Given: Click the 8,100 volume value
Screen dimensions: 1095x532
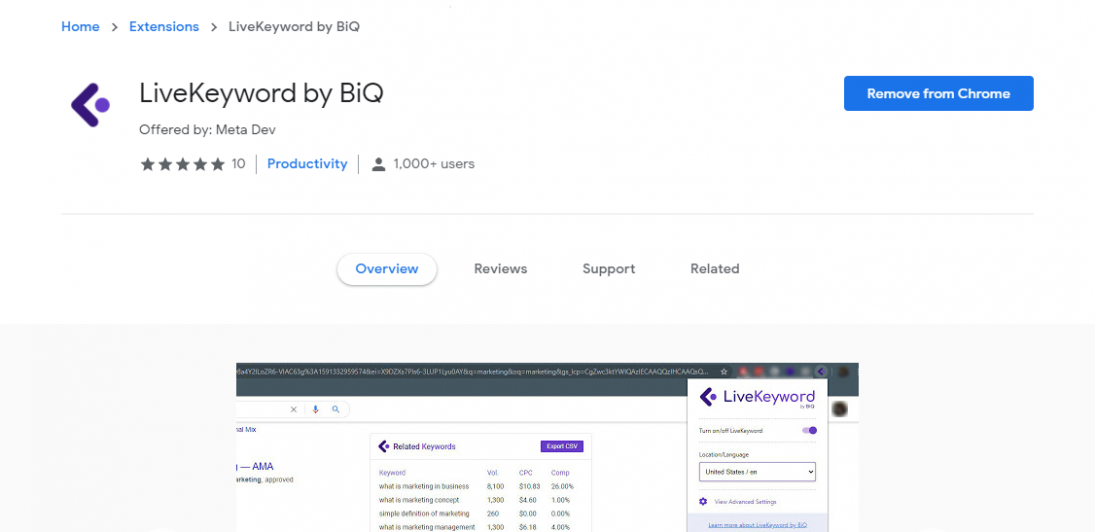Looking at the screenshot, I should pos(494,487).
